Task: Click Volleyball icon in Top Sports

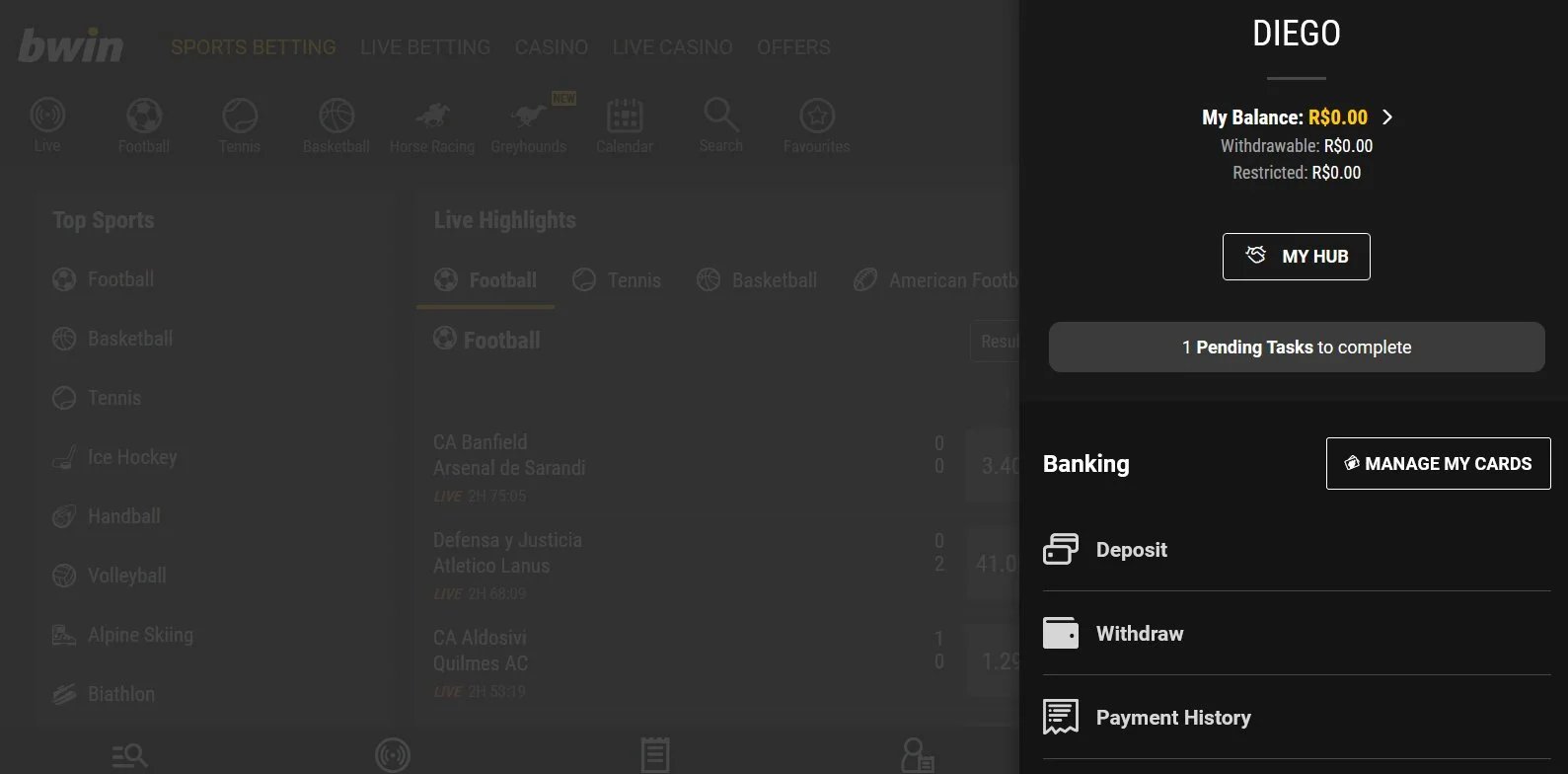Action: click(x=64, y=576)
